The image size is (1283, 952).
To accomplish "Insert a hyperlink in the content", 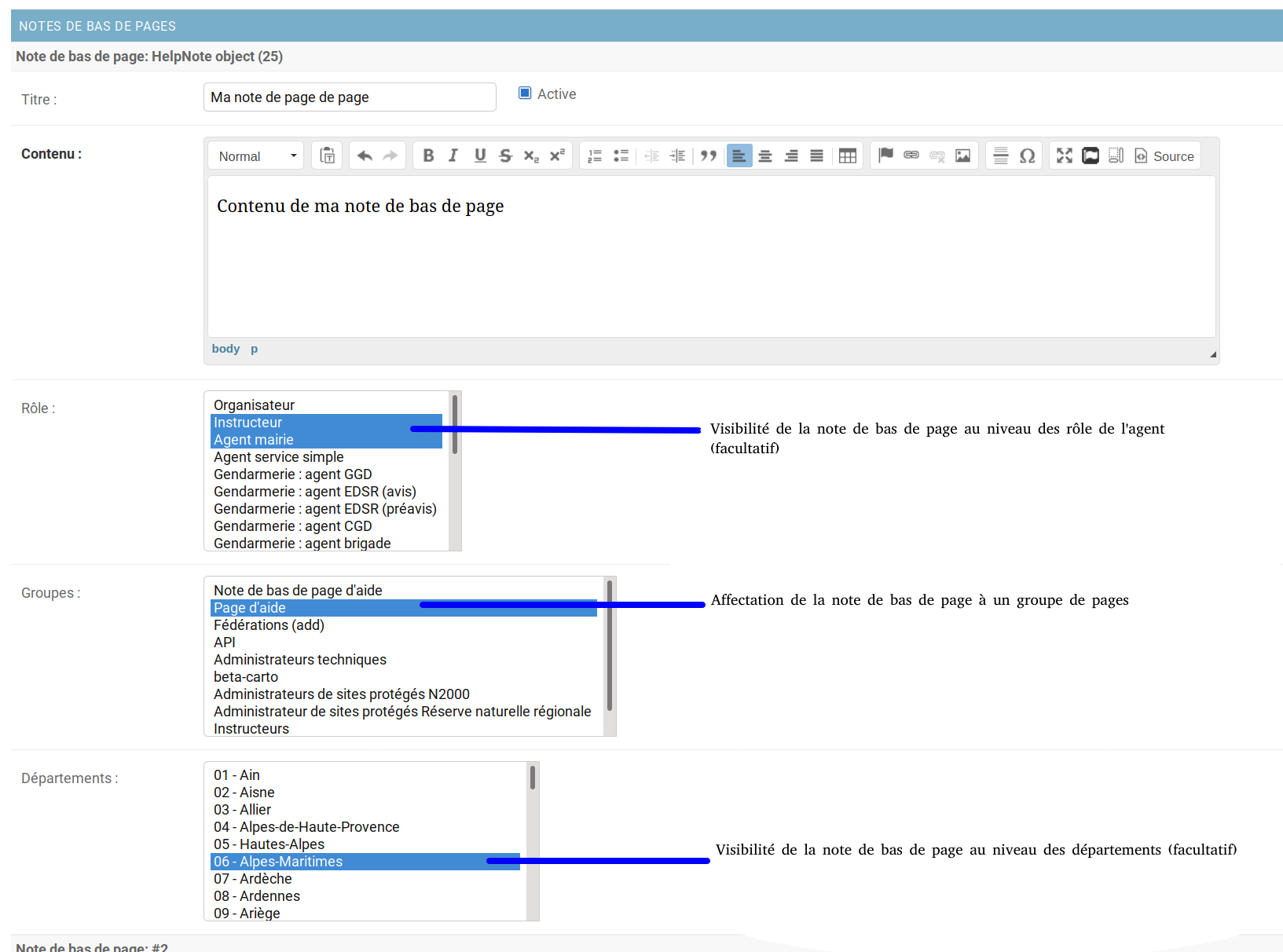I will tap(911, 155).
